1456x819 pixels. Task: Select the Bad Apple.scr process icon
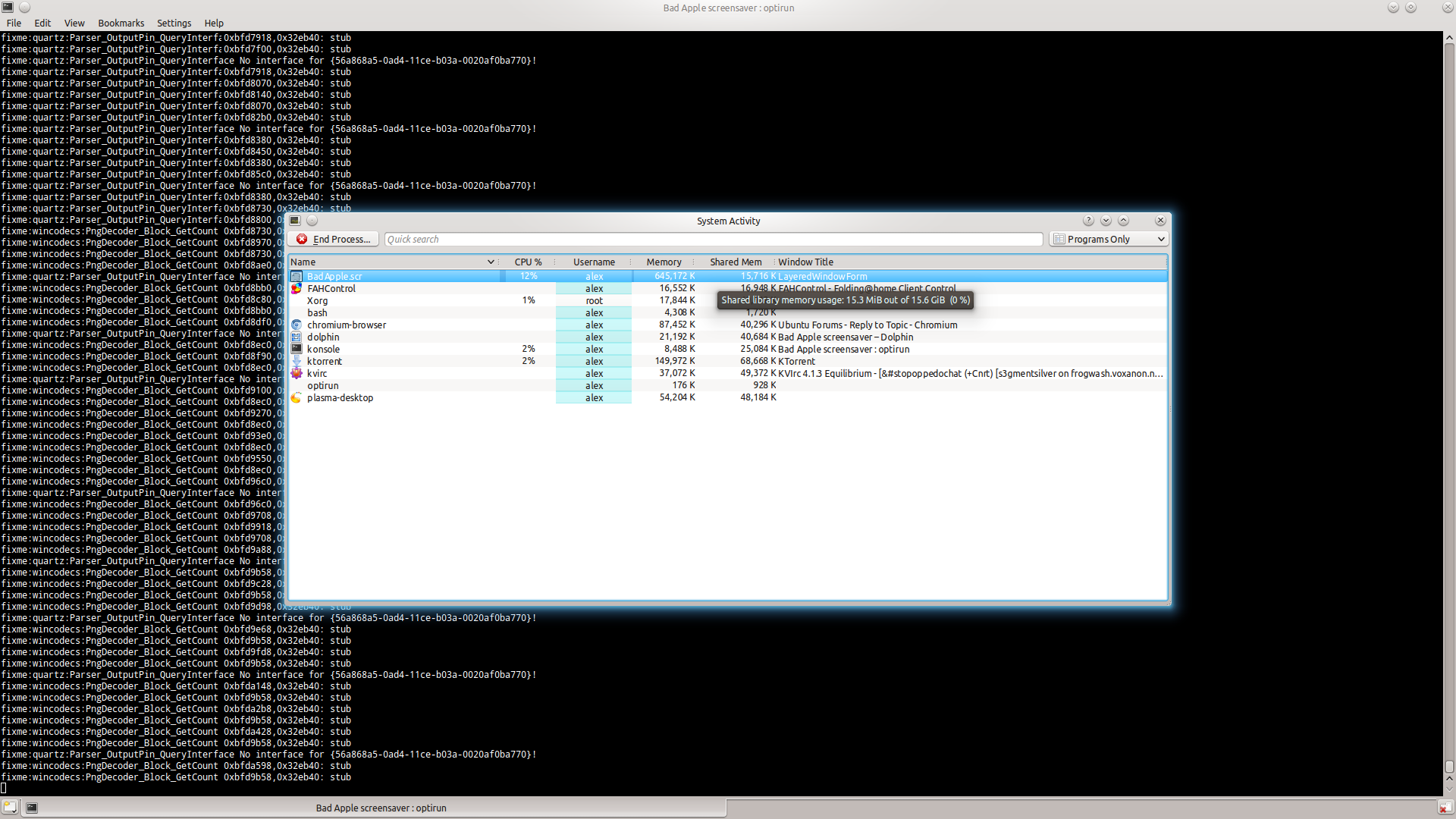coord(297,277)
